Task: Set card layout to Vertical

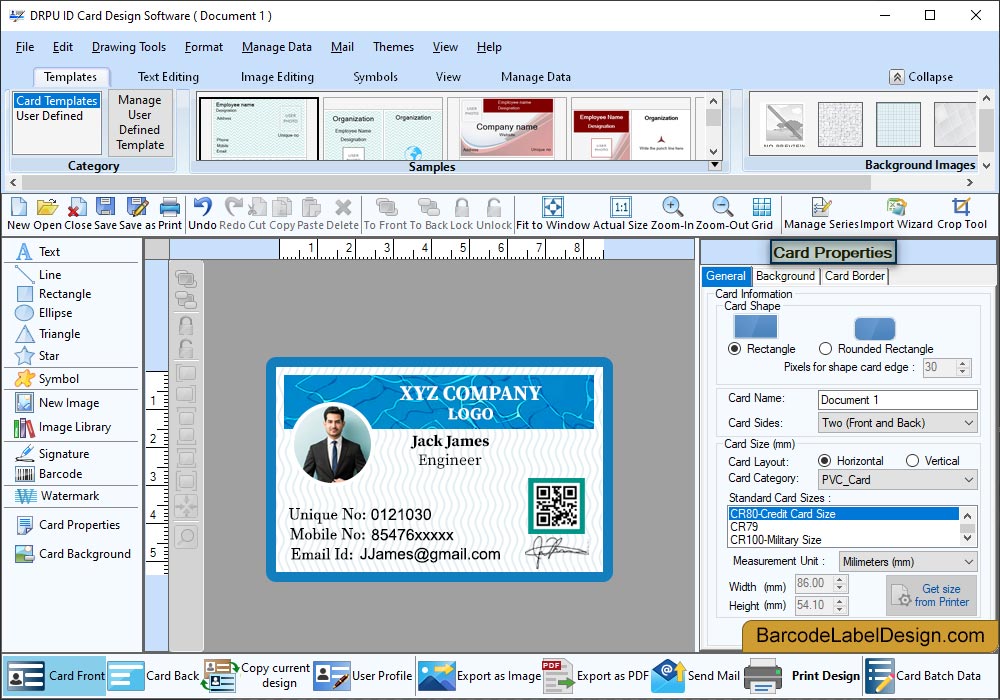Action: coord(913,460)
